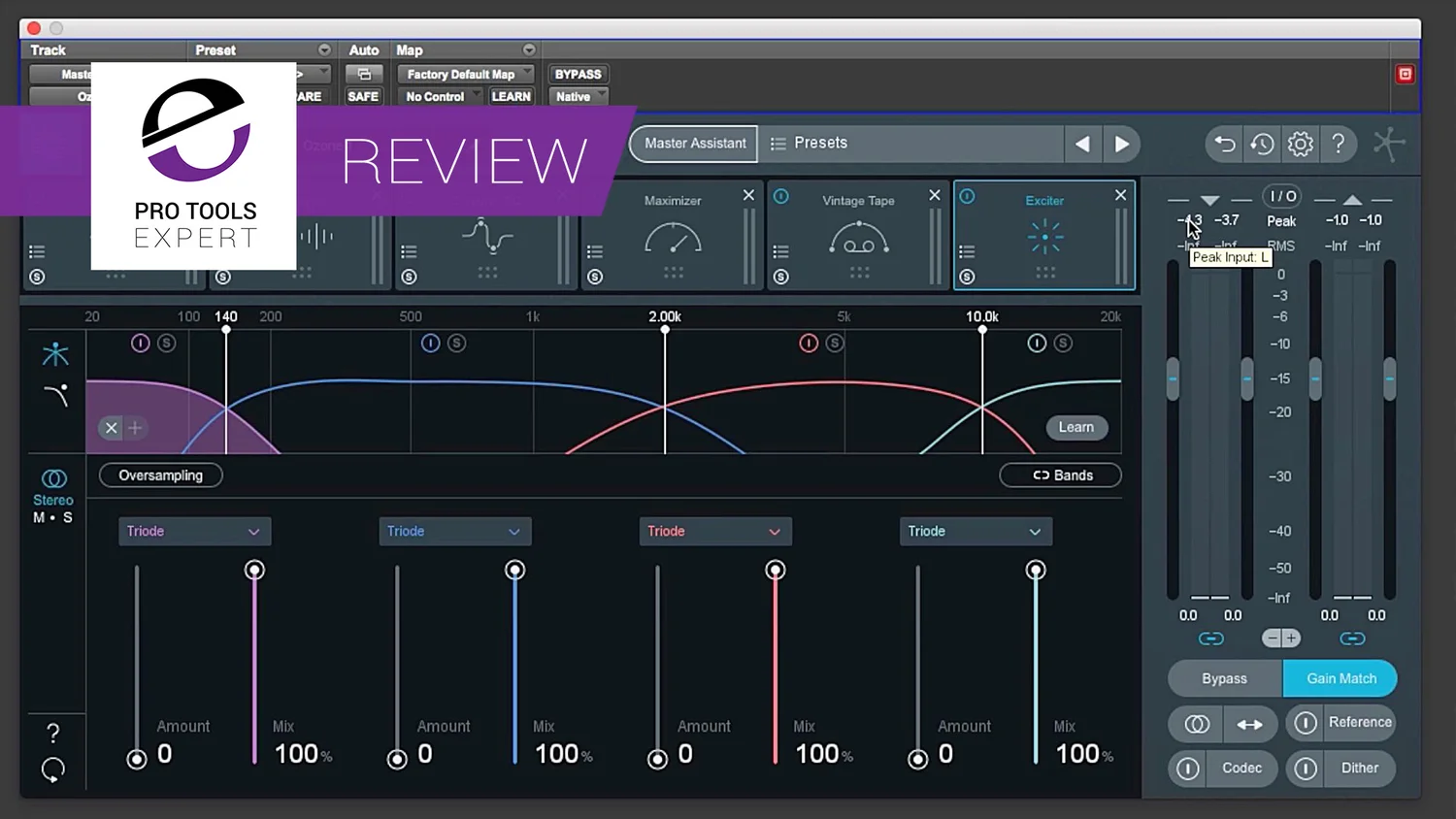Screen dimensions: 1456x819
Task: Select the crossover view star icon
Action: (x=55, y=354)
